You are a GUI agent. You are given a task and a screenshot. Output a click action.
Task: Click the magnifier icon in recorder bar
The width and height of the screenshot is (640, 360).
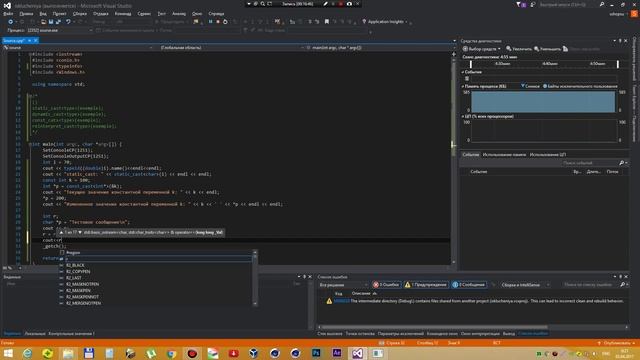(x=262, y=4)
